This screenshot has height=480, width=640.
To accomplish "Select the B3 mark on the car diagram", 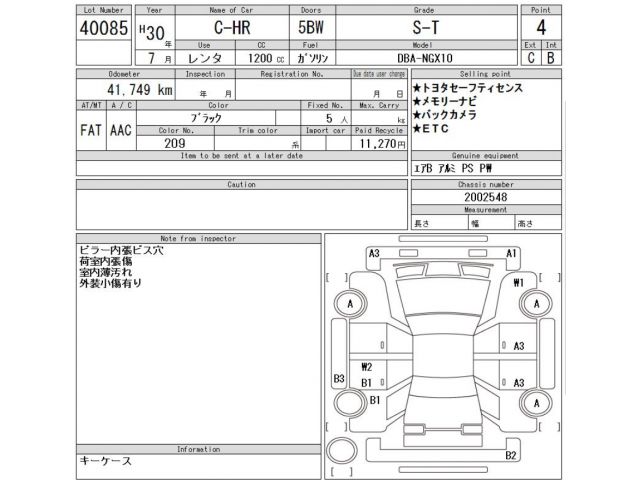I will click(339, 379).
